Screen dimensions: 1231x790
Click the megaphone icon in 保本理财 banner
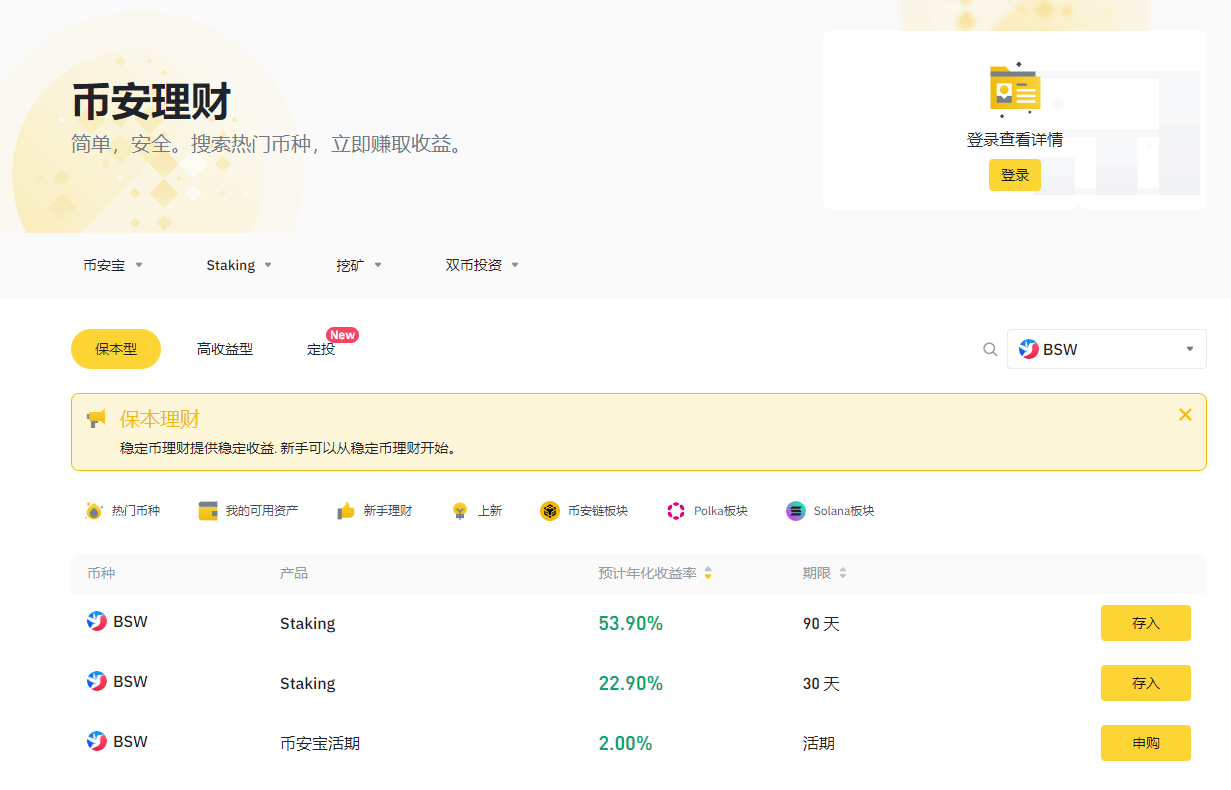[96, 418]
